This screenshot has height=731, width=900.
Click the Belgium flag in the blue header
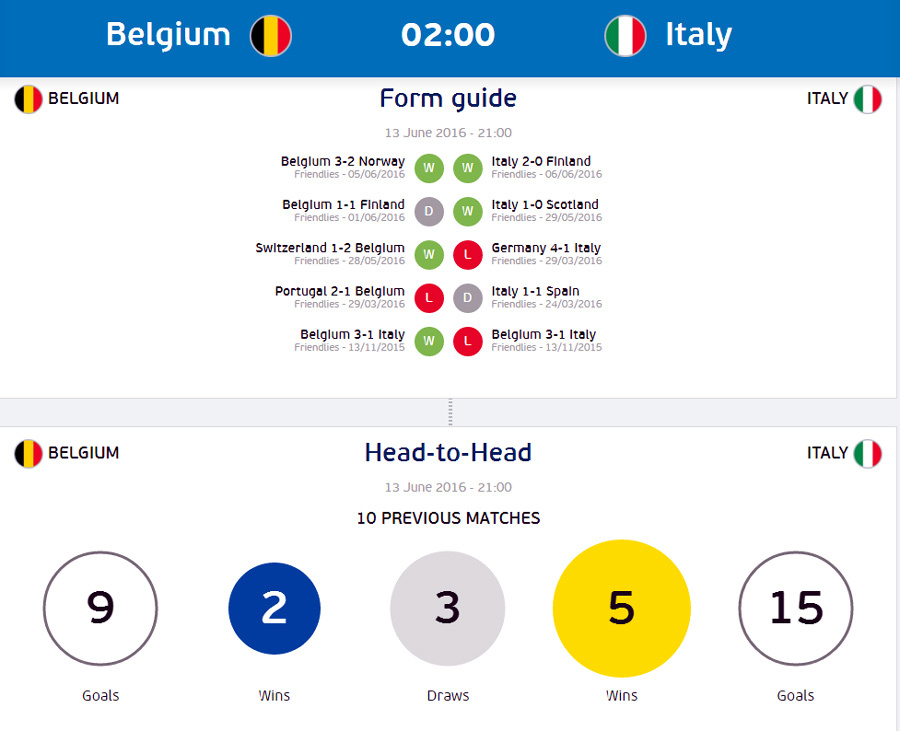pos(270,35)
